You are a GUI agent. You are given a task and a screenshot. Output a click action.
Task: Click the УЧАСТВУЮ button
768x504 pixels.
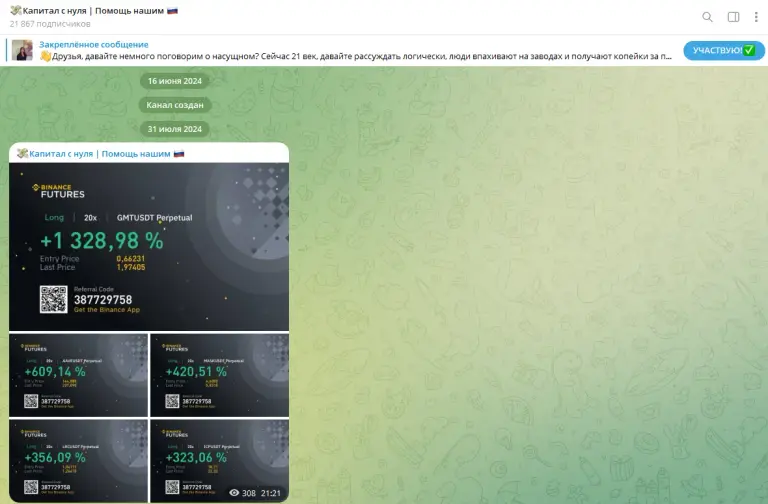pyautogui.click(x=723, y=50)
